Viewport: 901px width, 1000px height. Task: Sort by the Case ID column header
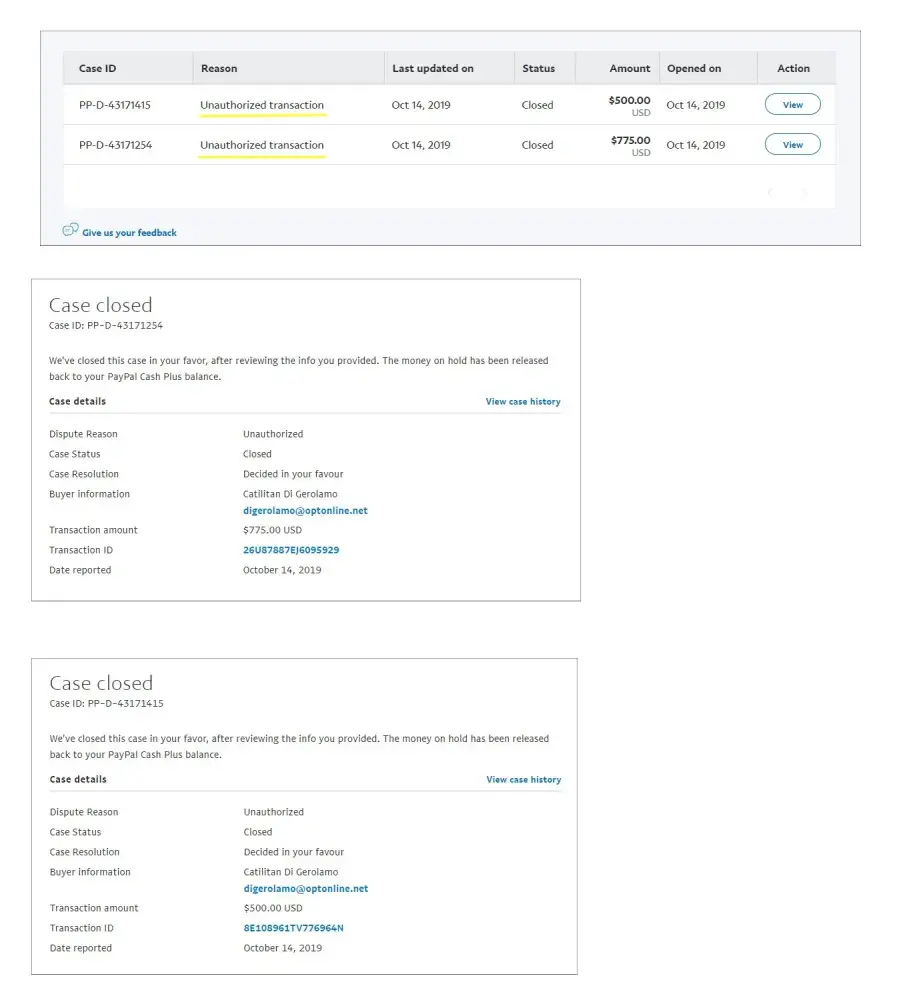pos(98,69)
